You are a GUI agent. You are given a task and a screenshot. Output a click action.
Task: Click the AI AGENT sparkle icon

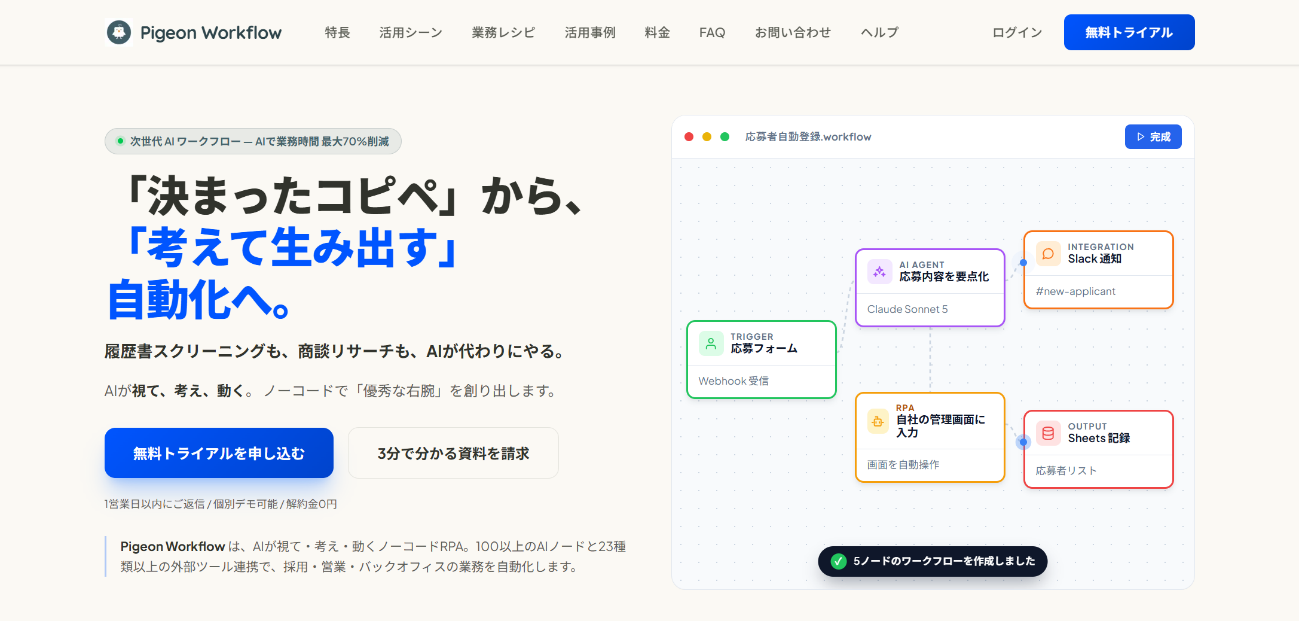(880, 271)
